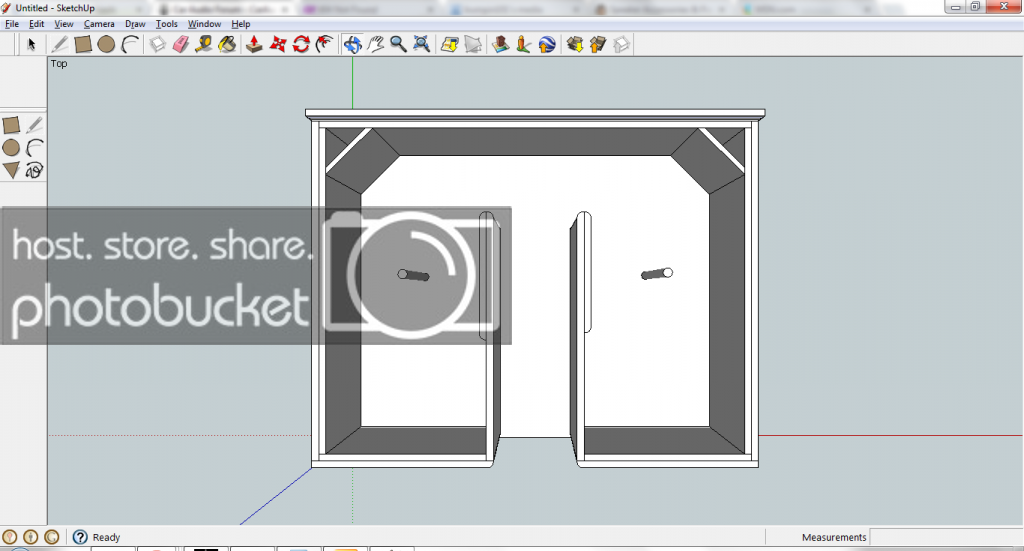The width and height of the screenshot is (1024, 551).
Task: Click the "Measurements" label
Action: [x=834, y=537]
